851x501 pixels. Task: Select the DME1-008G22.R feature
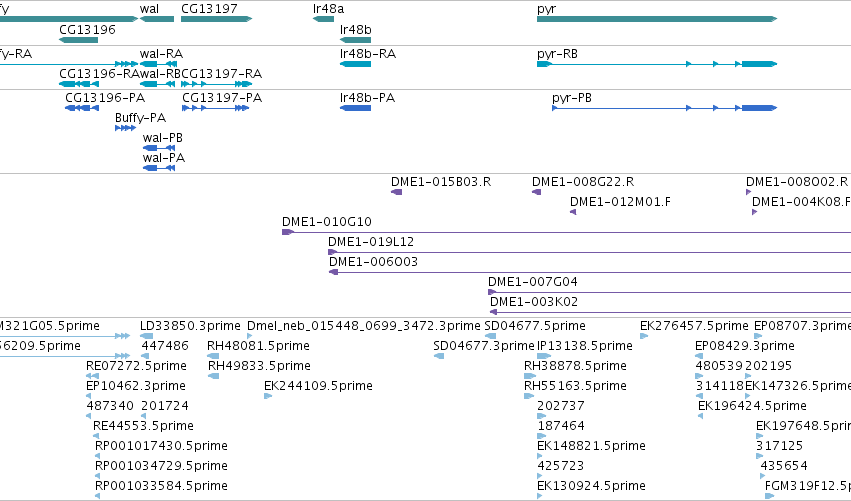coord(537,192)
